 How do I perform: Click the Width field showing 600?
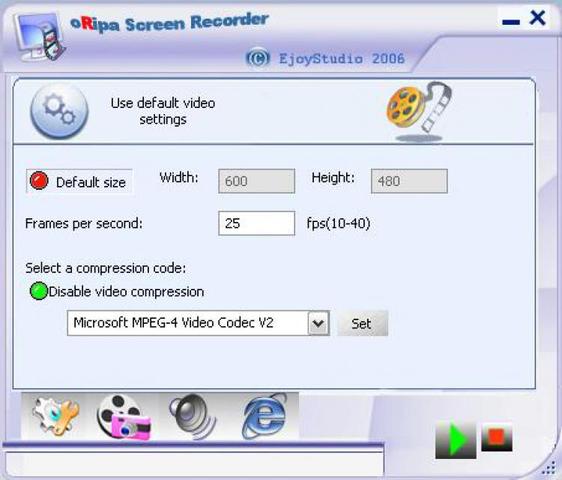tap(257, 181)
